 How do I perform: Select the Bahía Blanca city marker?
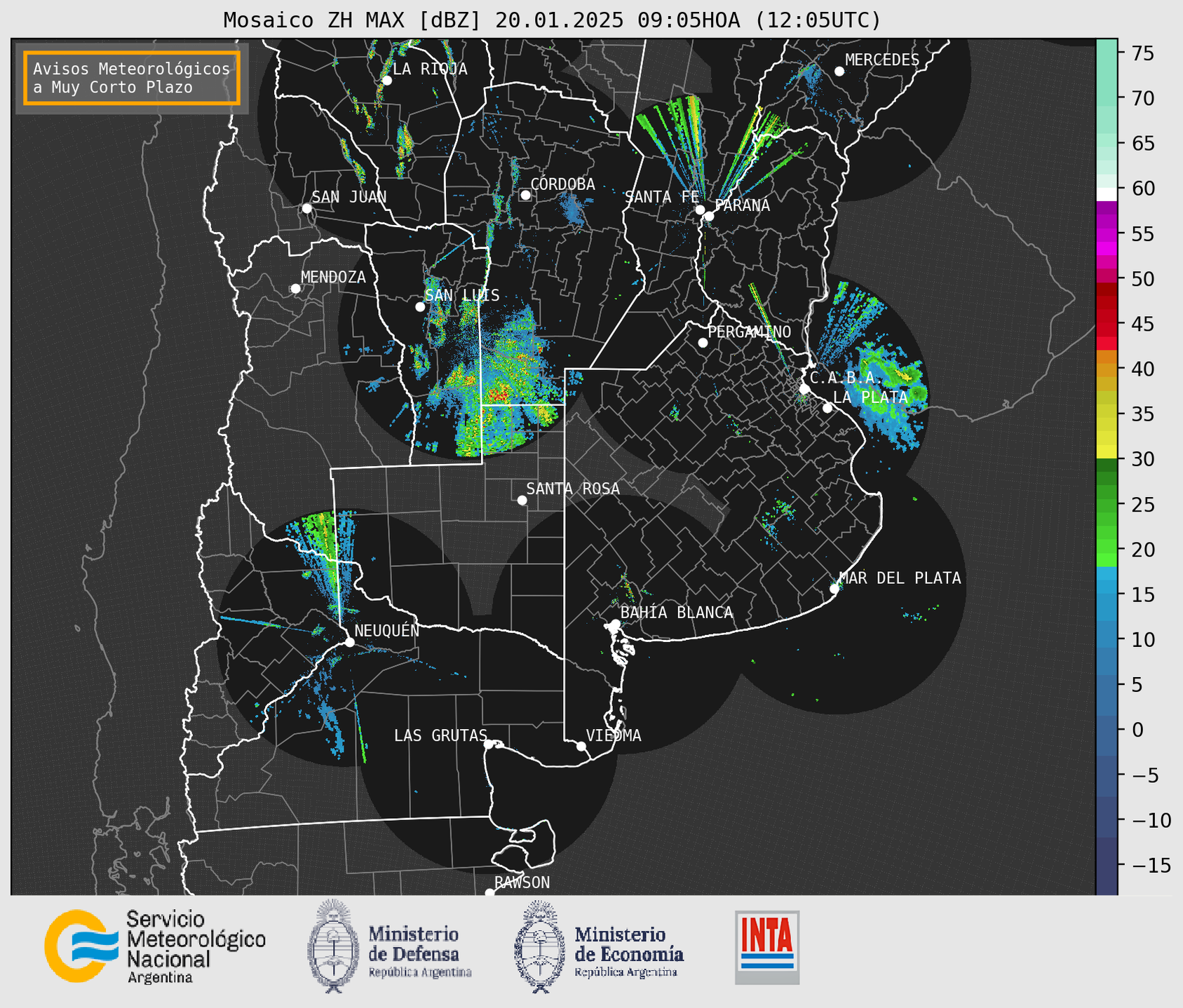click(x=615, y=624)
